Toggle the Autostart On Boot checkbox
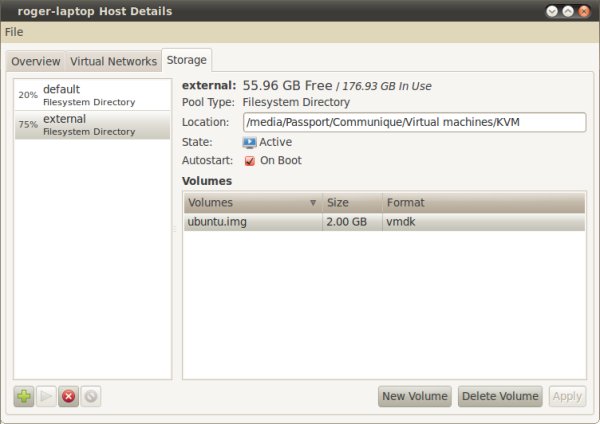The image size is (600, 424). point(249,161)
